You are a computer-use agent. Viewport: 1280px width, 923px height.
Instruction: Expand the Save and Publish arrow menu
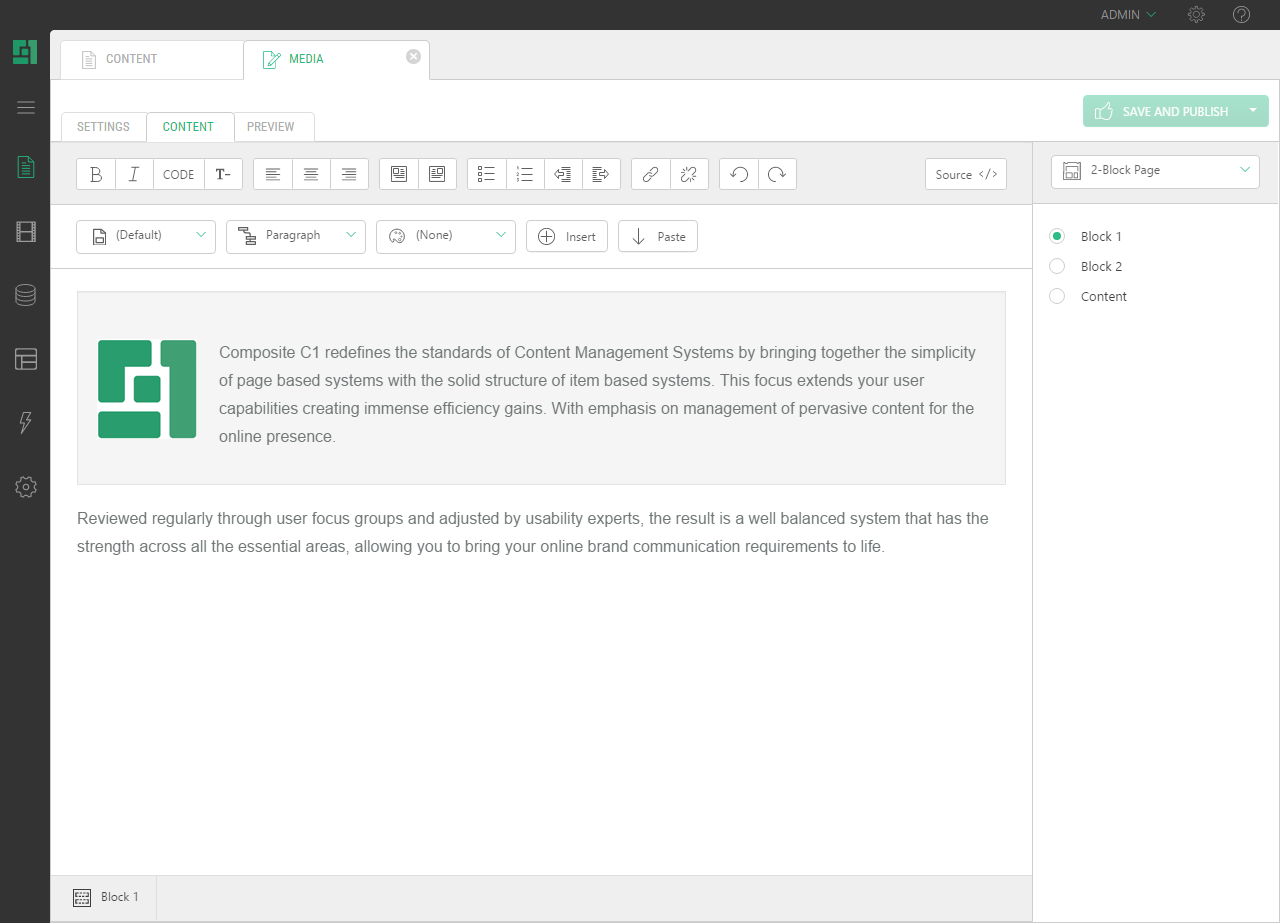(1253, 111)
